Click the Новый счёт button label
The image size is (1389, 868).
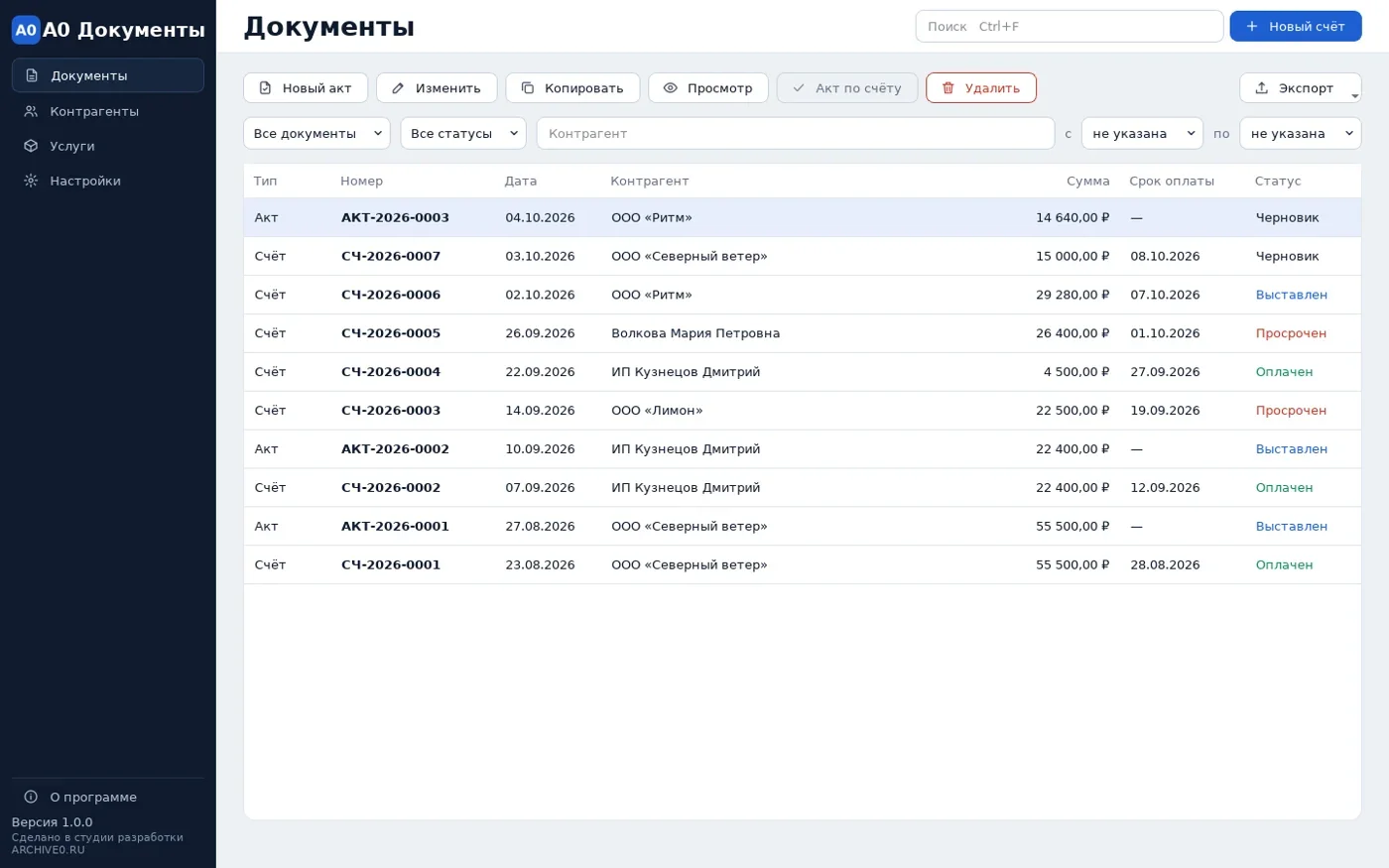click(1307, 27)
